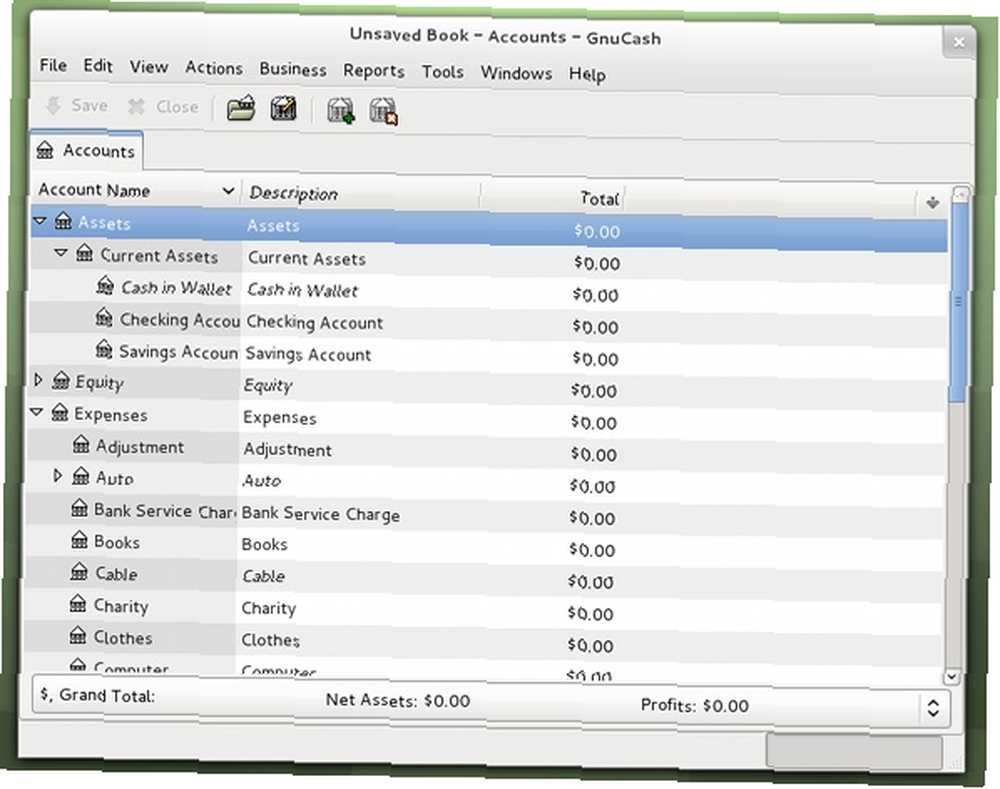Open the Actions menu
Viewport: 1000px width, 789px height.
click(214, 68)
